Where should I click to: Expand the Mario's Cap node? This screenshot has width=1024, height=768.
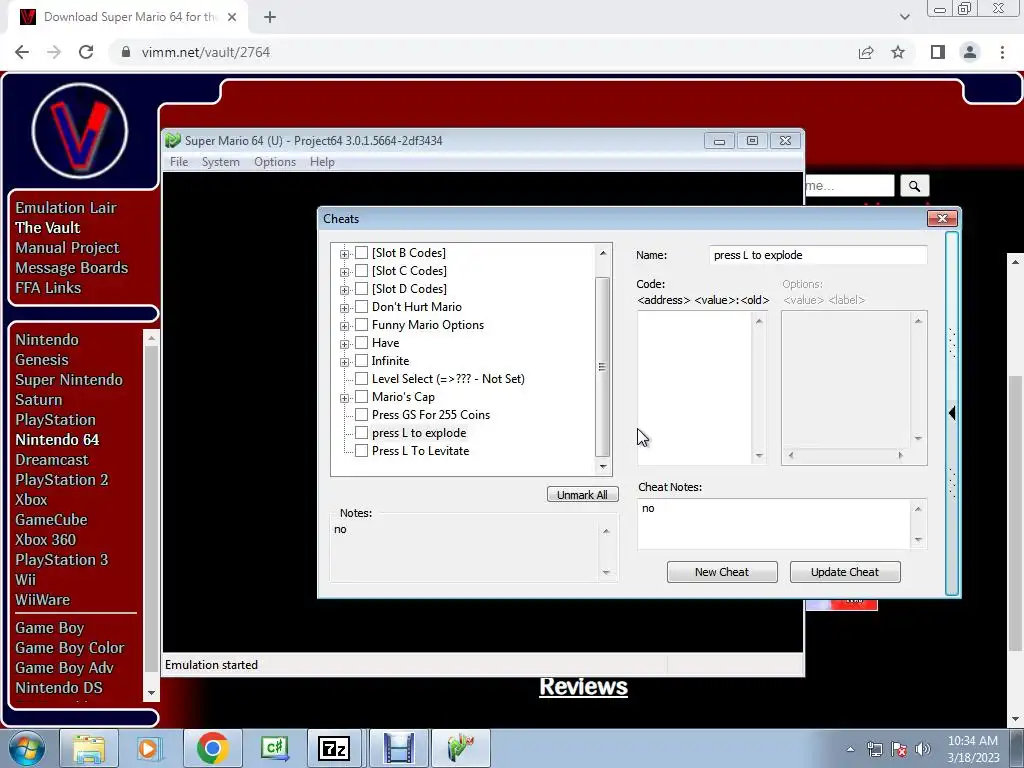344,397
